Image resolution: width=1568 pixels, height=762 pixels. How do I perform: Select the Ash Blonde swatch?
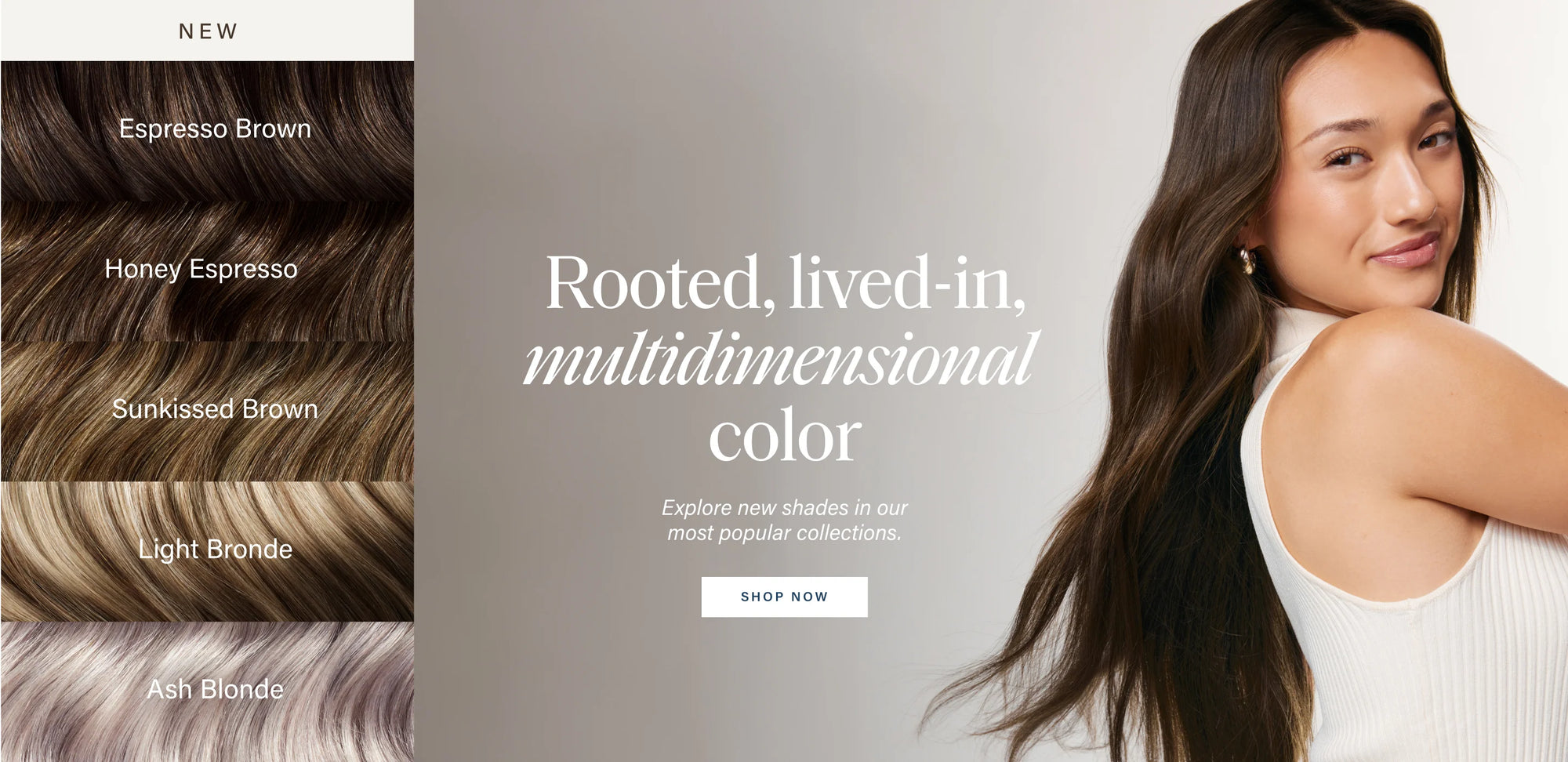[x=207, y=691]
